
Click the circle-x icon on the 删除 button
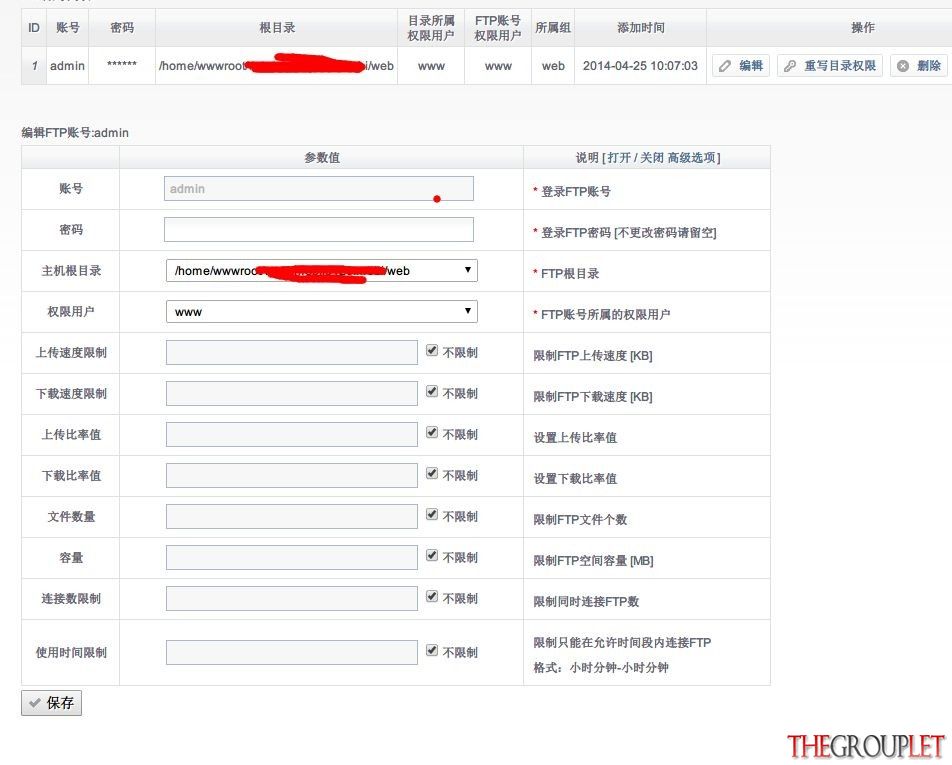coord(903,66)
